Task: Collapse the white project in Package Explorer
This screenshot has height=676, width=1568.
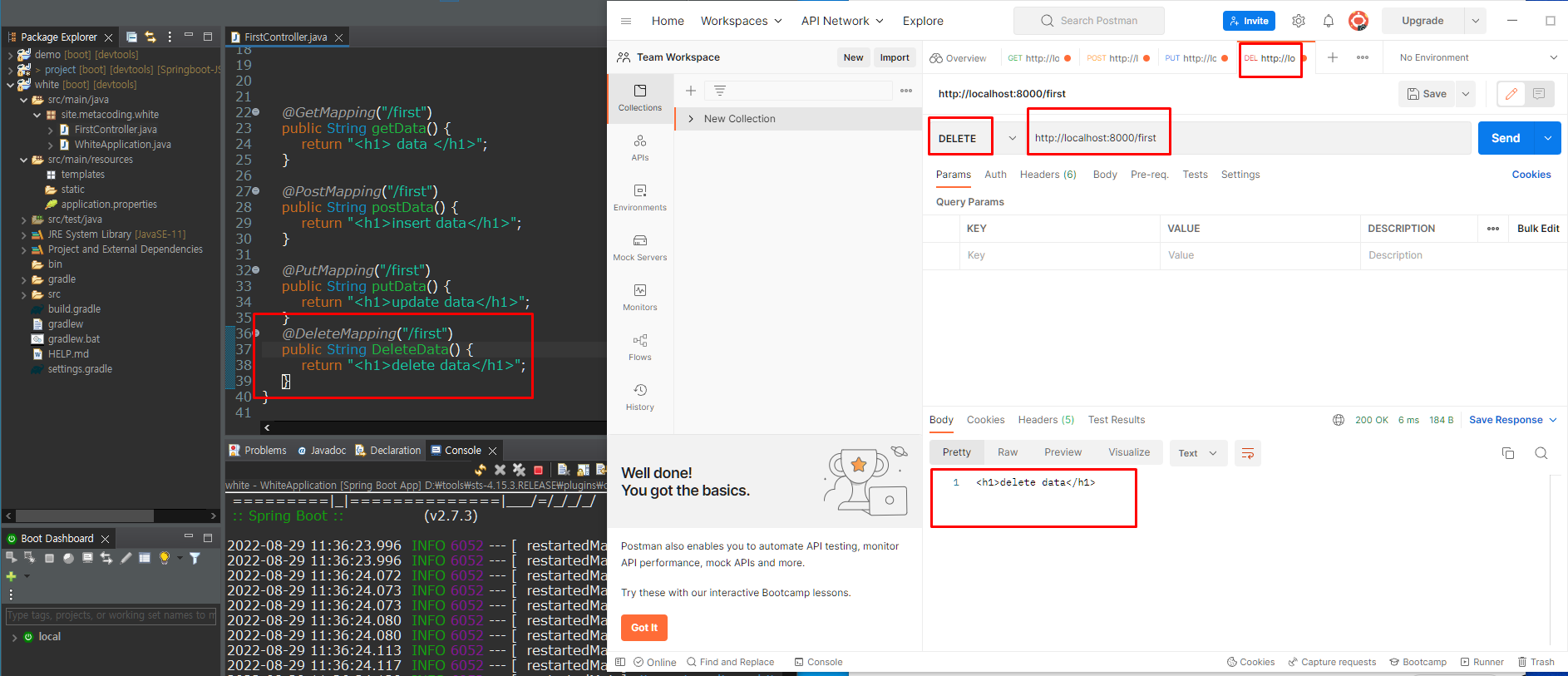Action: tap(10, 85)
